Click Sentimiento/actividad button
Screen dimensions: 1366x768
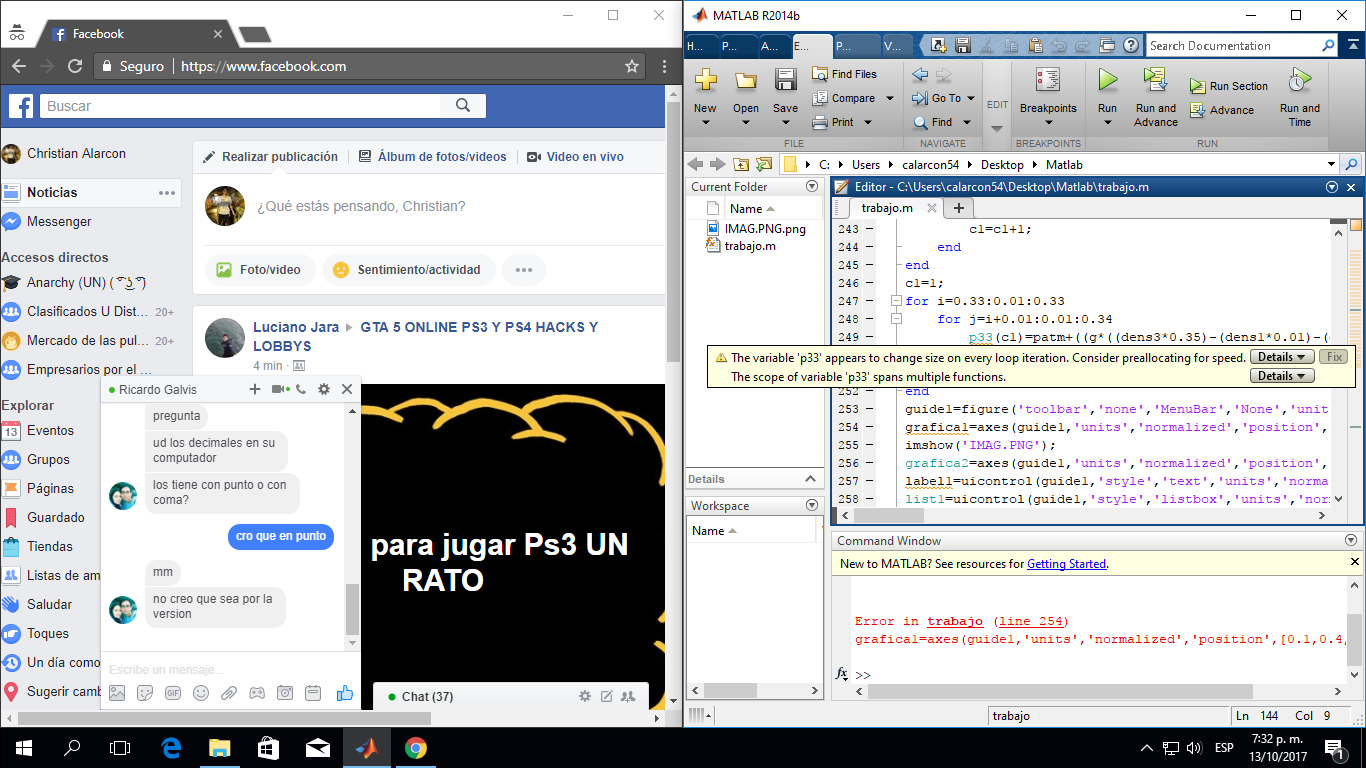point(408,270)
